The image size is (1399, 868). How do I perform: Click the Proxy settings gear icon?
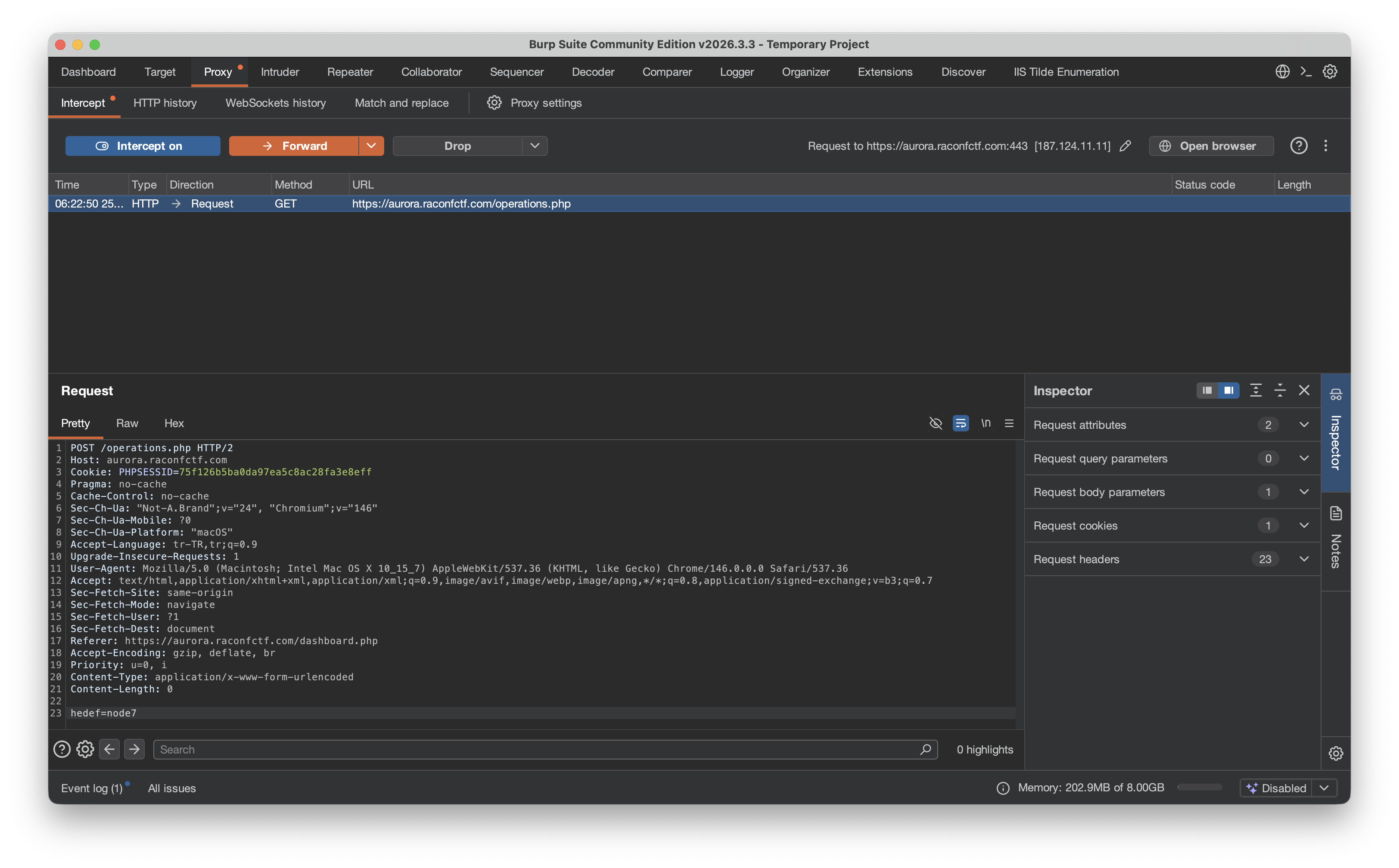pyautogui.click(x=494, y=103)
